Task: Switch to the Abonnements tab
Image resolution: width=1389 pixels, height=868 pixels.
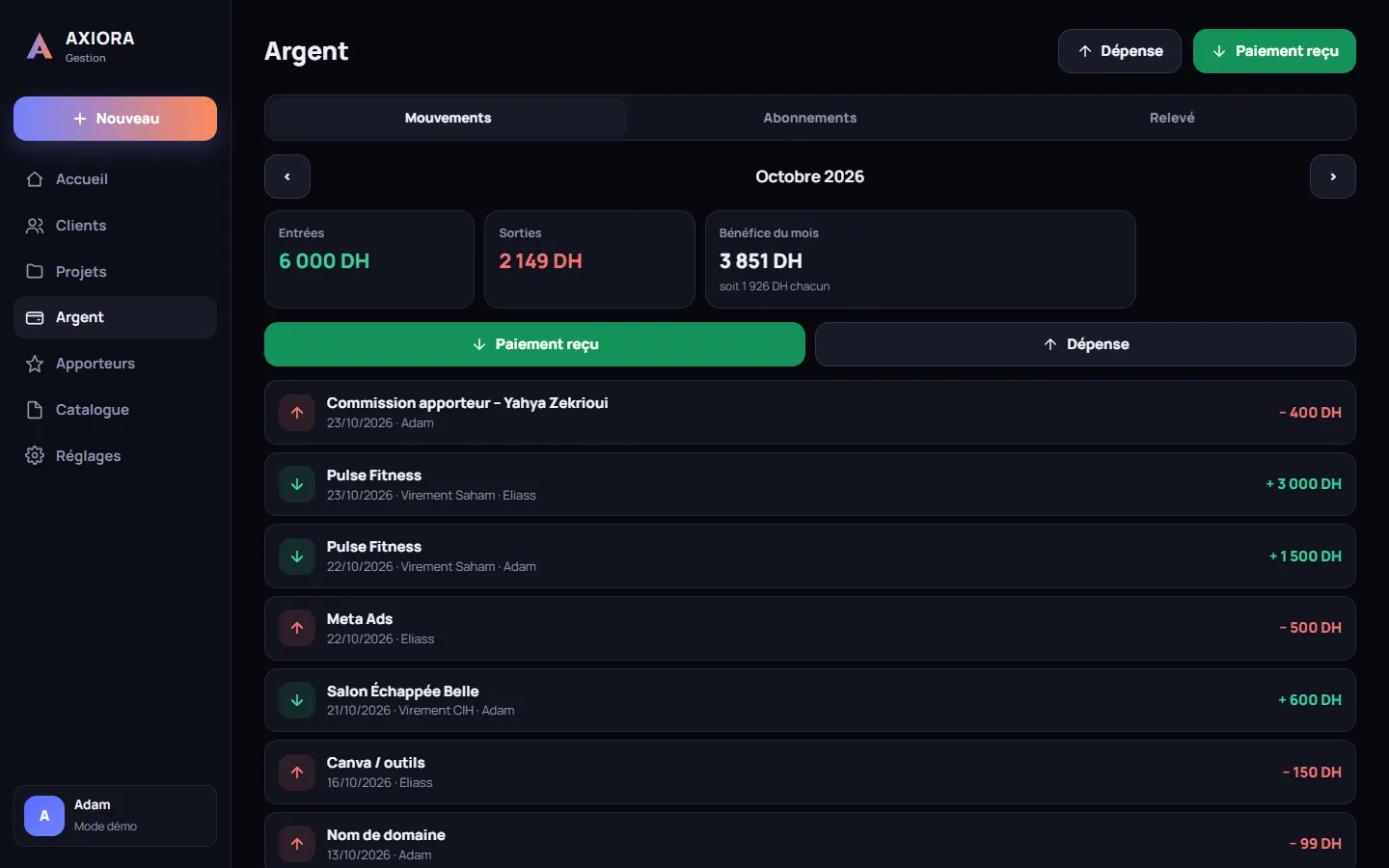Action: point(810,118)
